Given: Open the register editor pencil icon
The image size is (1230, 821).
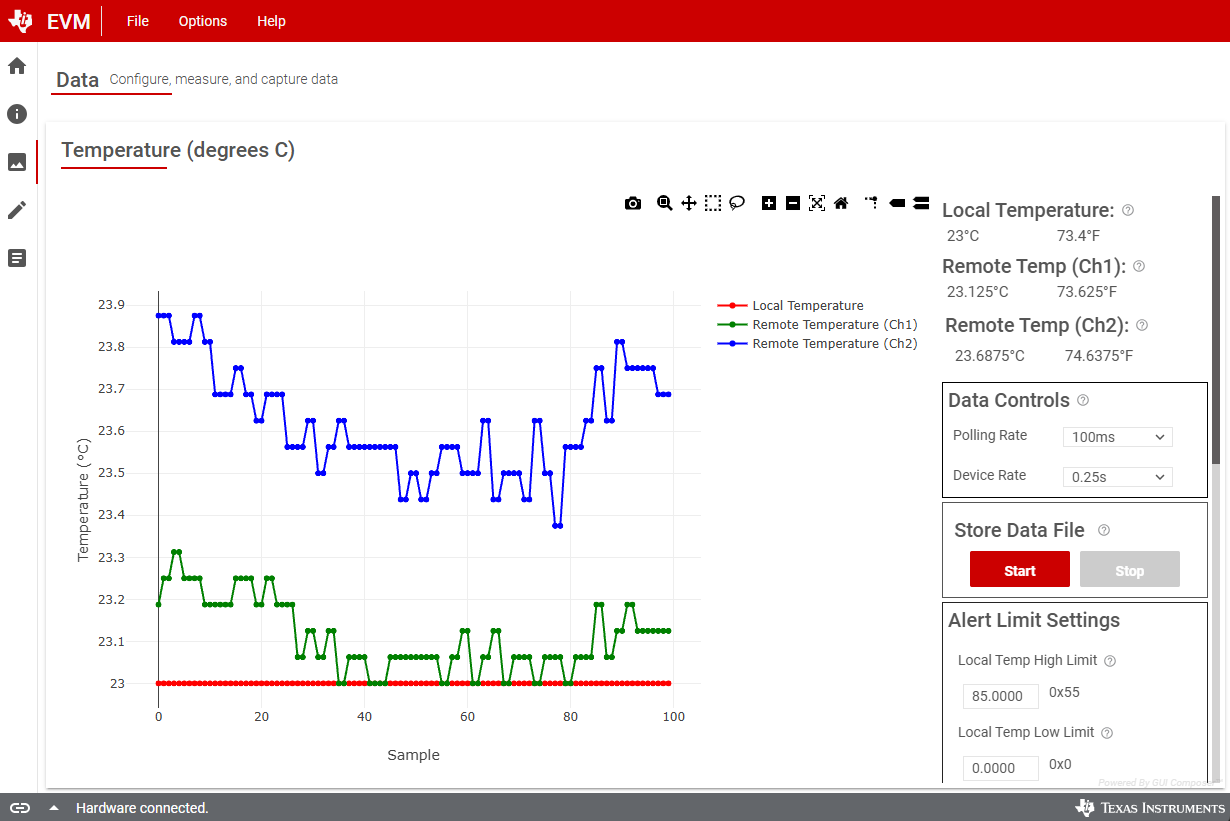Looking at the screenshot, I should pyautogui.click(x=17, y=210).
